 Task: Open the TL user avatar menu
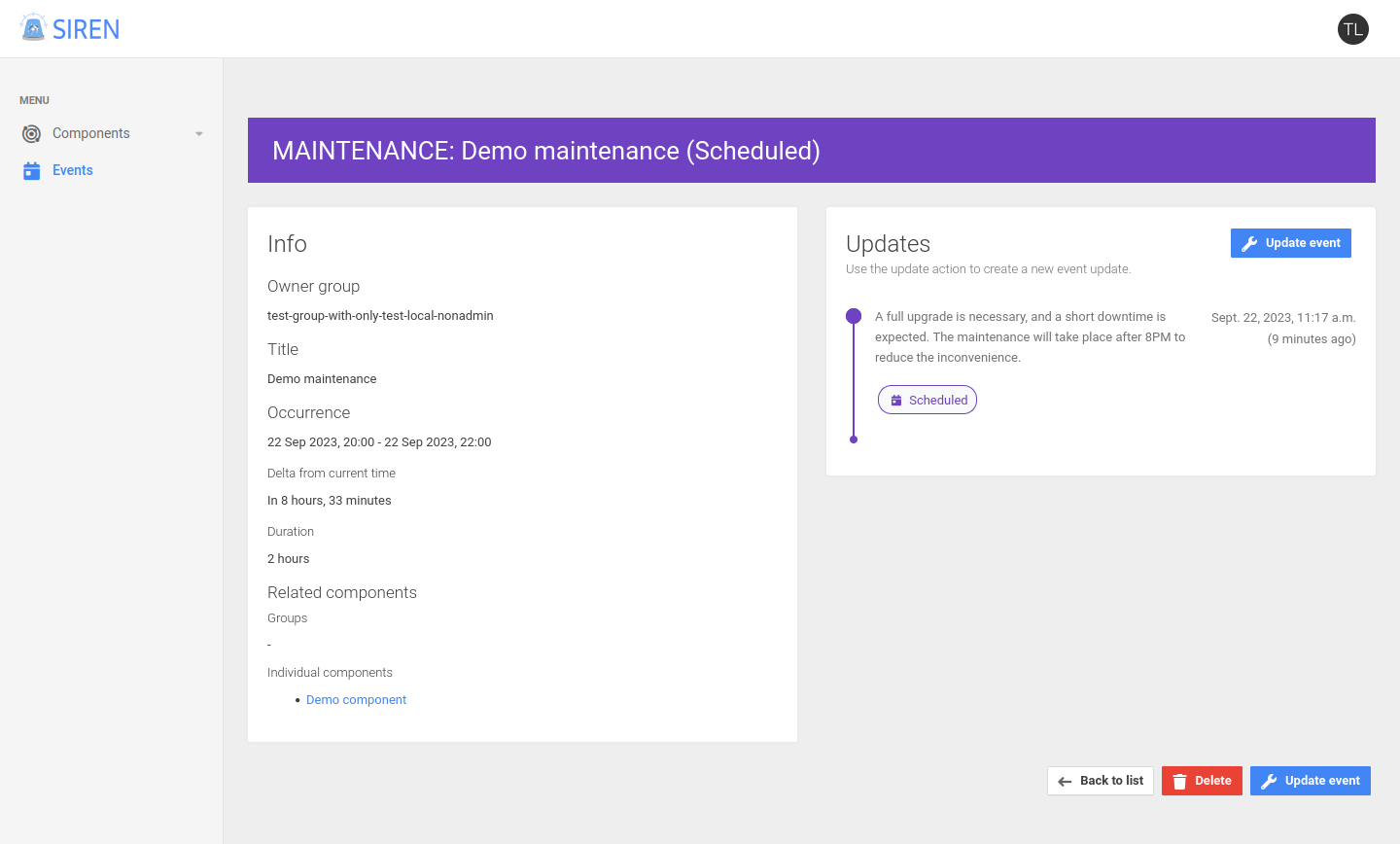[x=1352, y=29]
